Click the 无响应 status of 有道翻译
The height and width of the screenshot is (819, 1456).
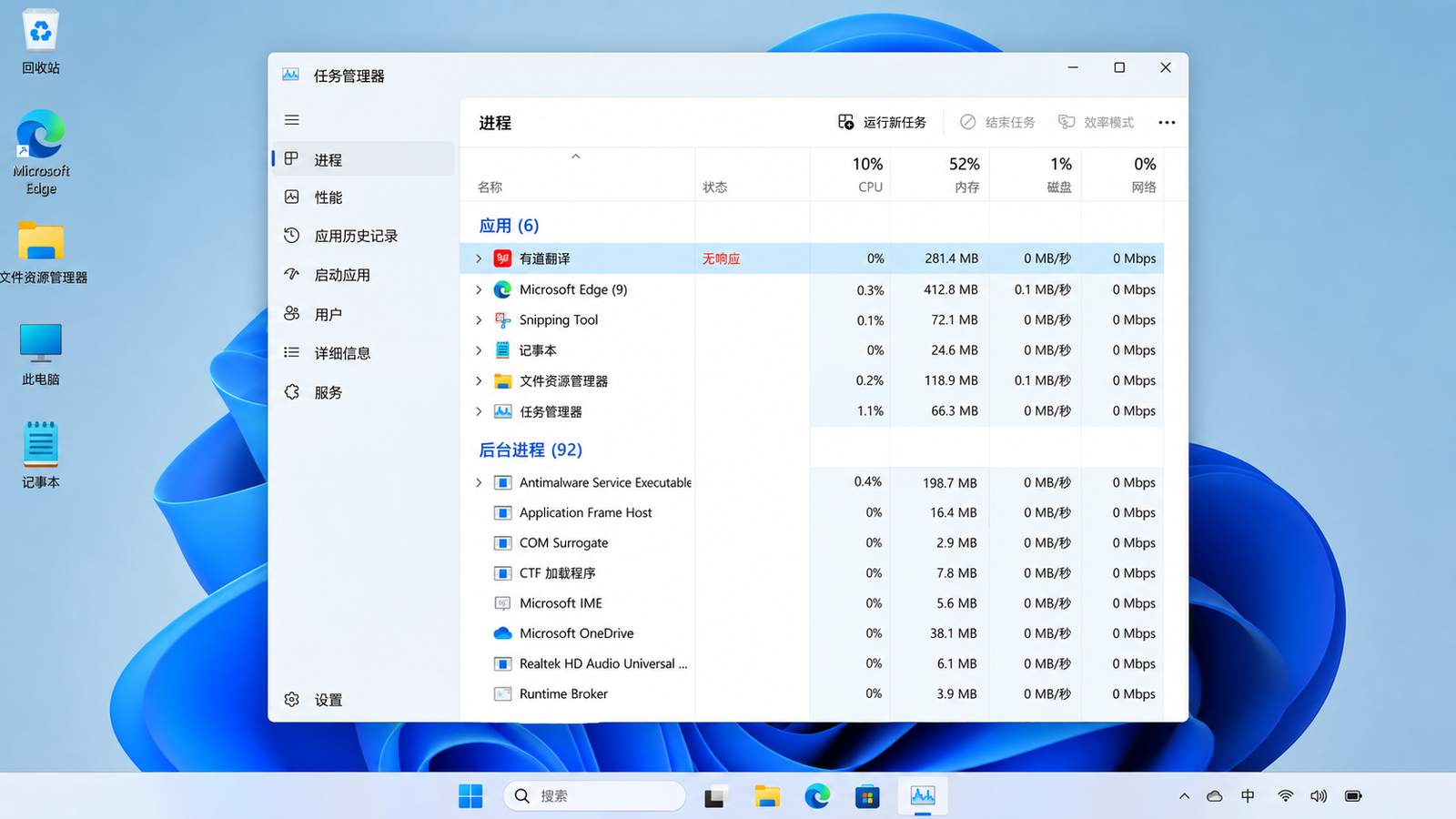[x=721, y=258]
